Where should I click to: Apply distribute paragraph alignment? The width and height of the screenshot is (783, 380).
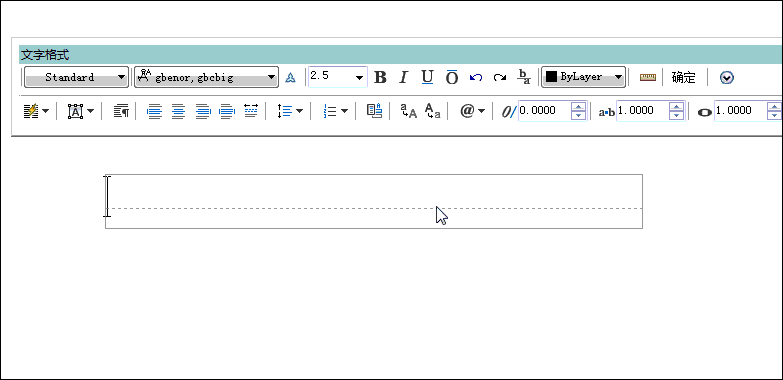pos(251,110)
